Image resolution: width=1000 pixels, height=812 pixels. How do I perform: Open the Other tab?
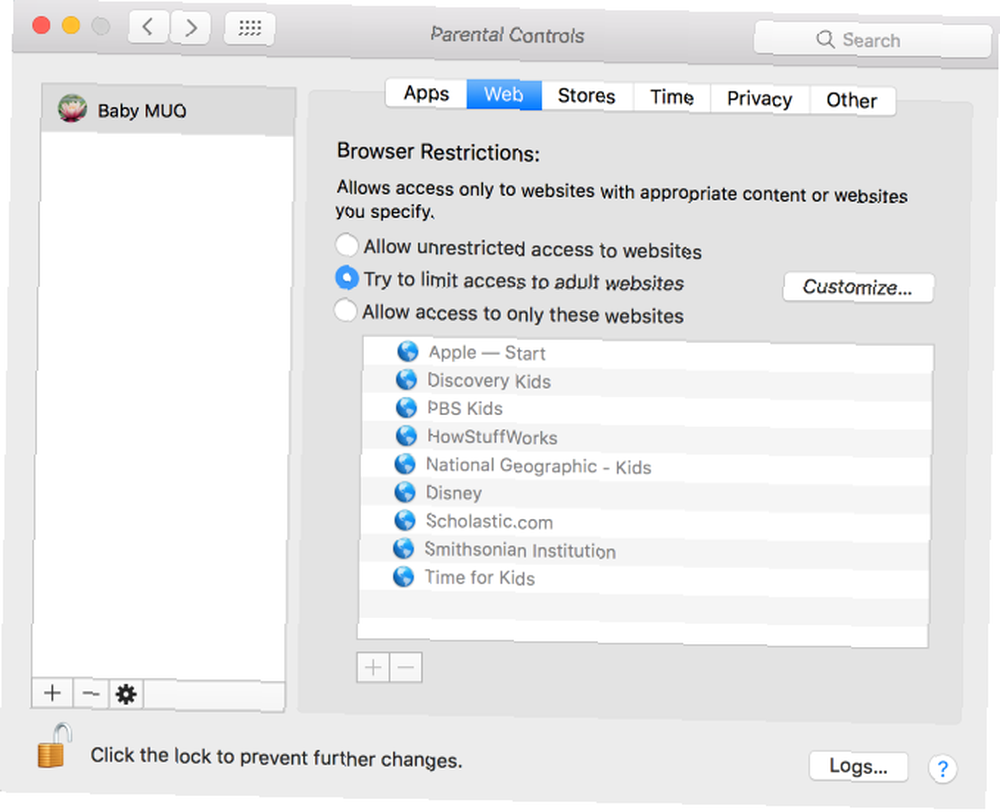pos(852,100)
